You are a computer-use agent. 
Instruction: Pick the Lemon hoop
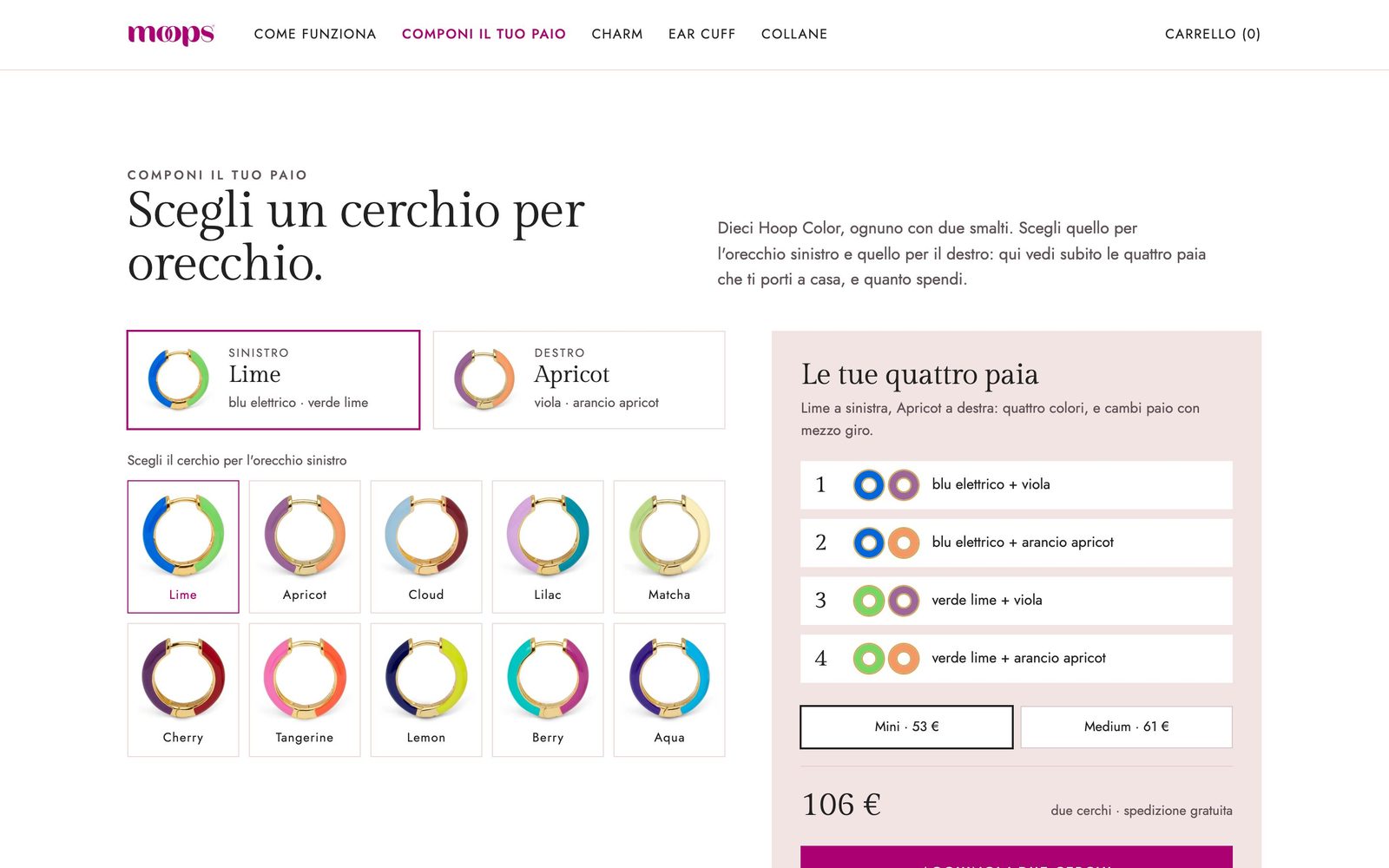(x=426, y=690)
